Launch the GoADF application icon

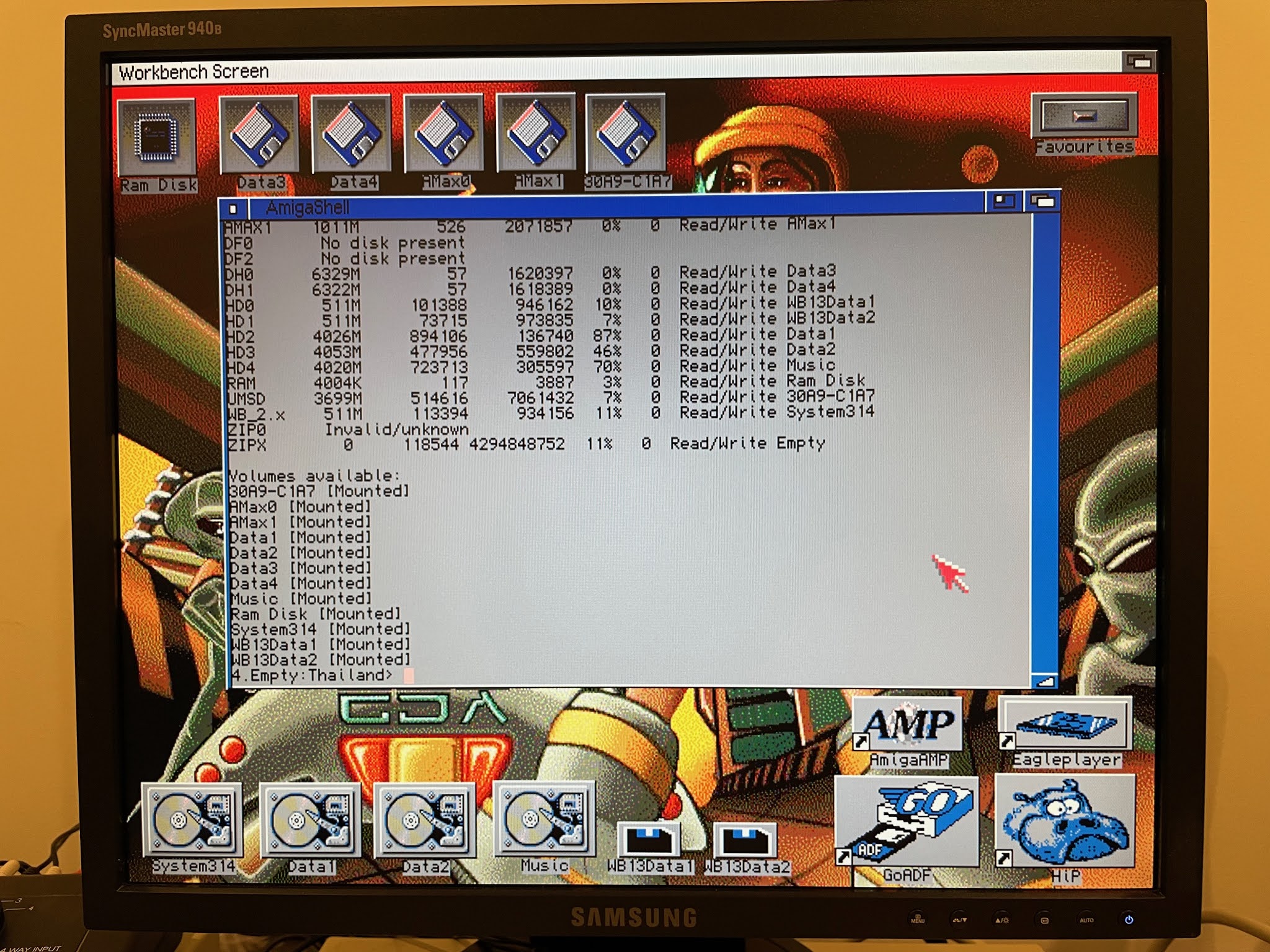[907, 821]
